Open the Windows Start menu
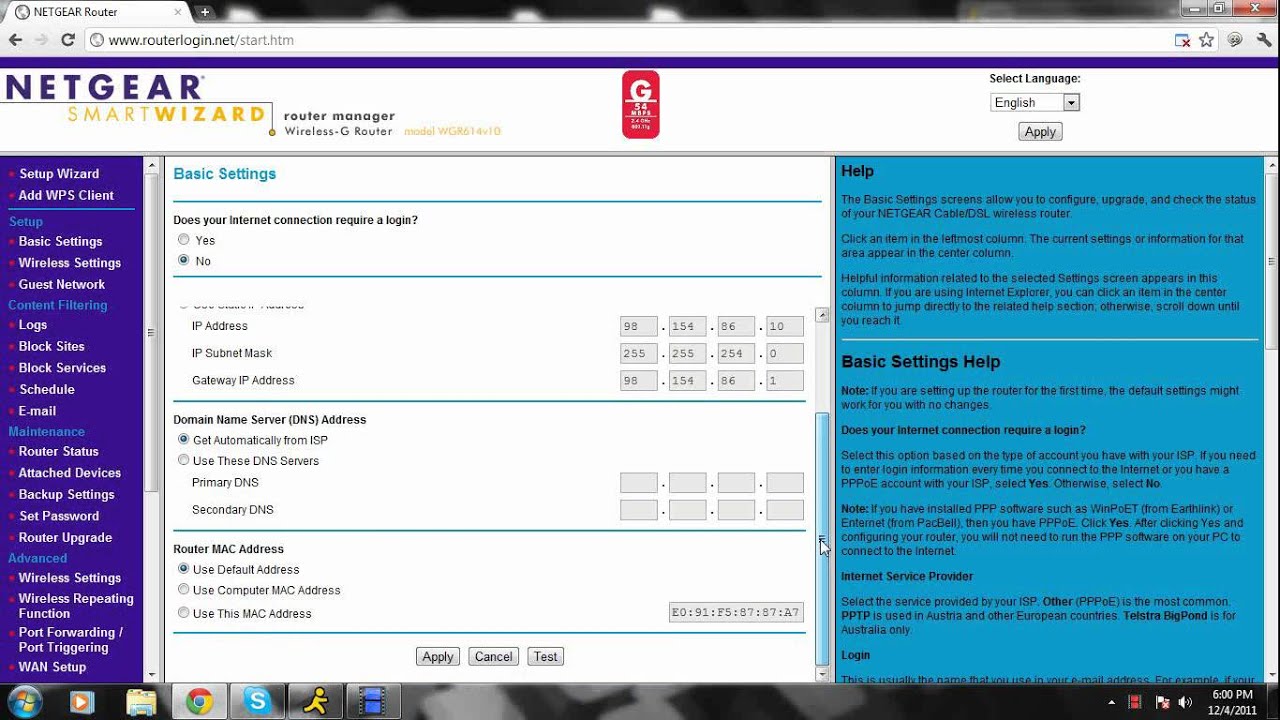Image resolution: width=1280 pixels, height=720 pixels. coord(23,700)
